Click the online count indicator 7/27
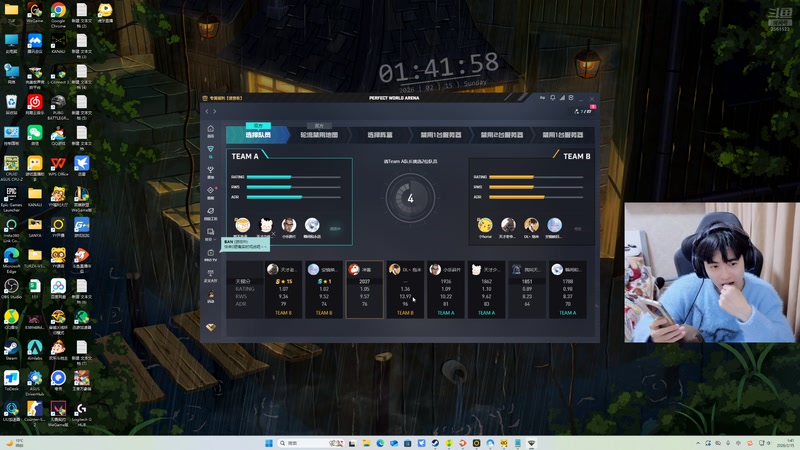 [583, 111]
